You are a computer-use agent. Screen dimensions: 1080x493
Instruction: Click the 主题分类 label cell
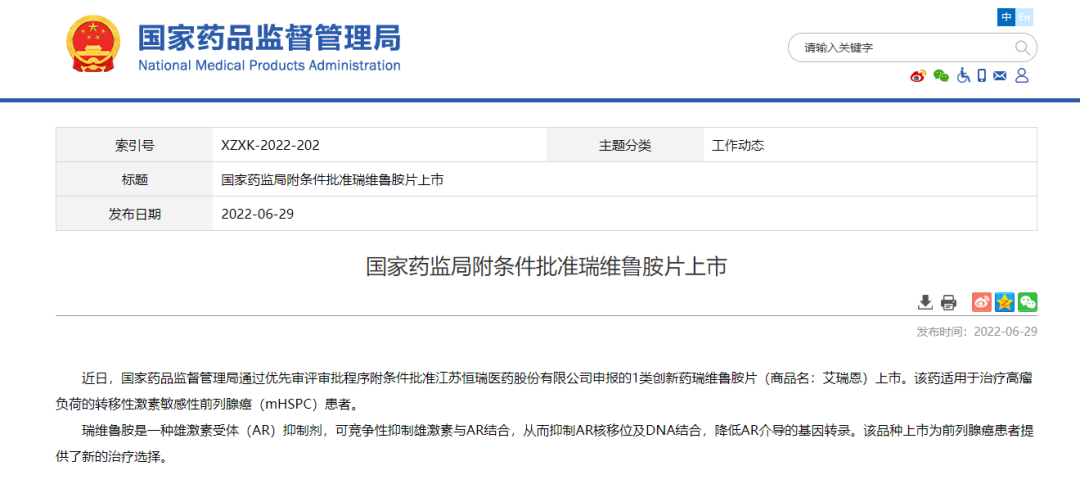625,145
